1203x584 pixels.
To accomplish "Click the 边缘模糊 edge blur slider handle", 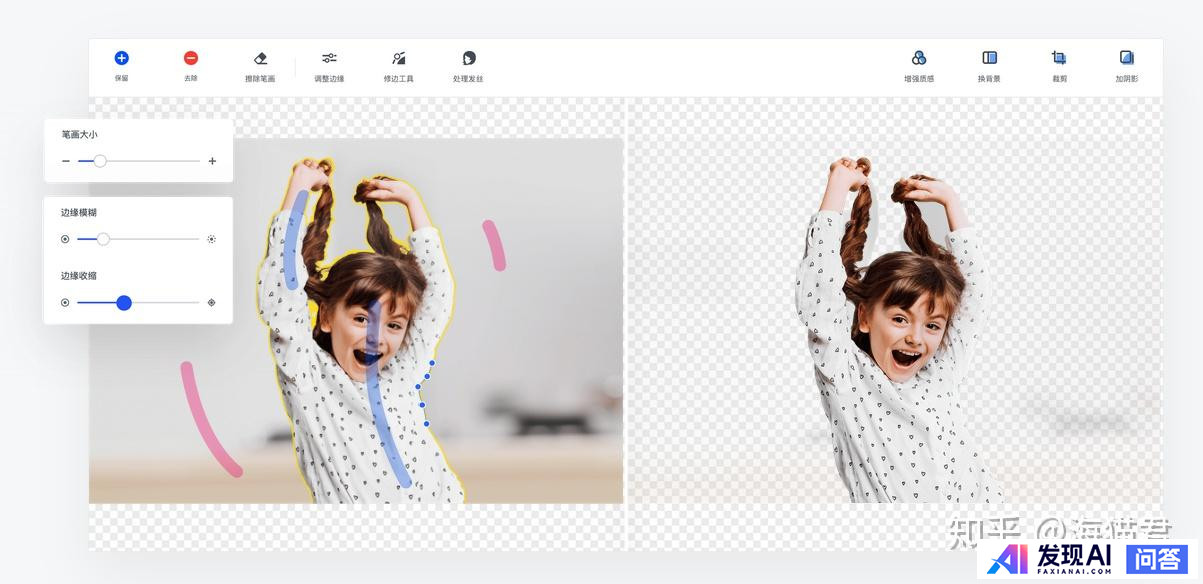I will 103,239.
